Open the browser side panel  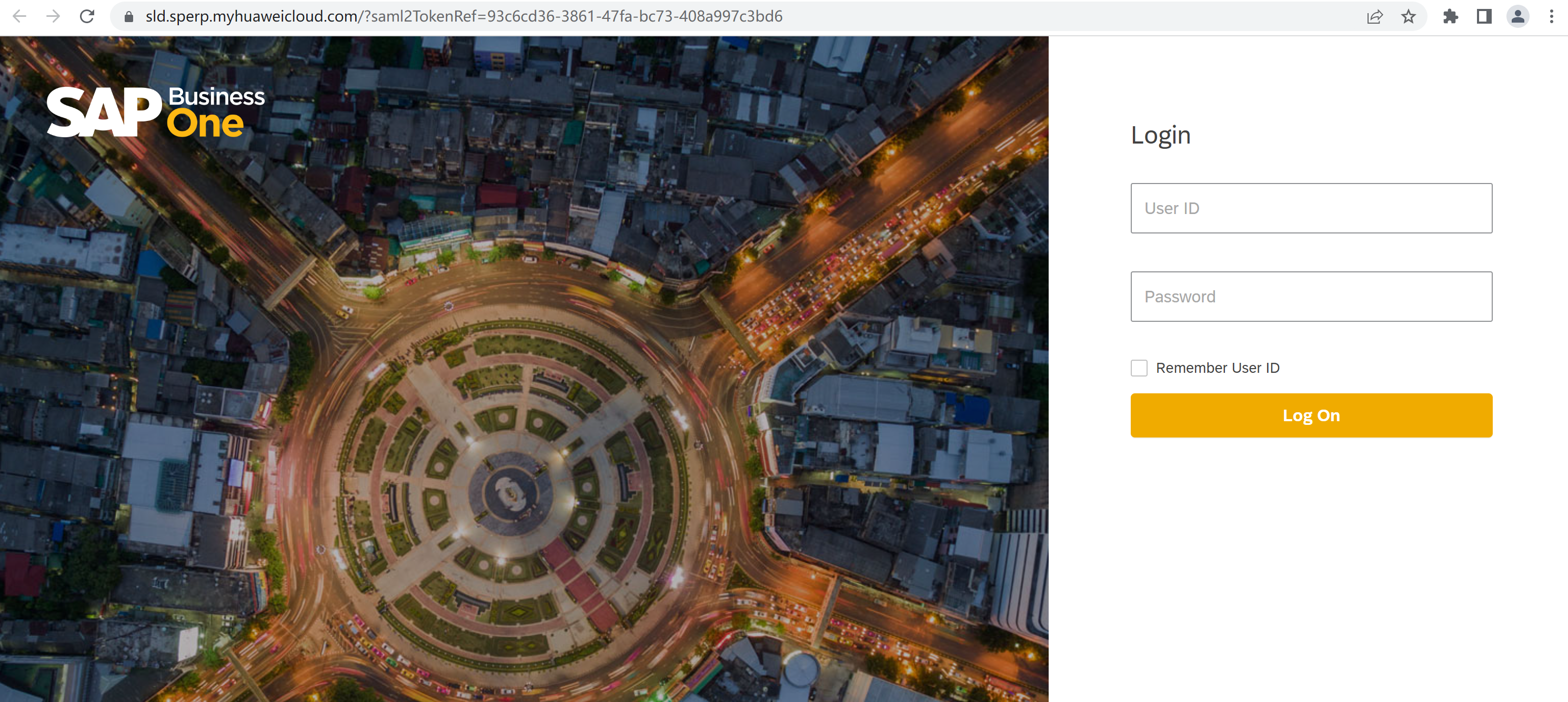(x=1483, y=16)
